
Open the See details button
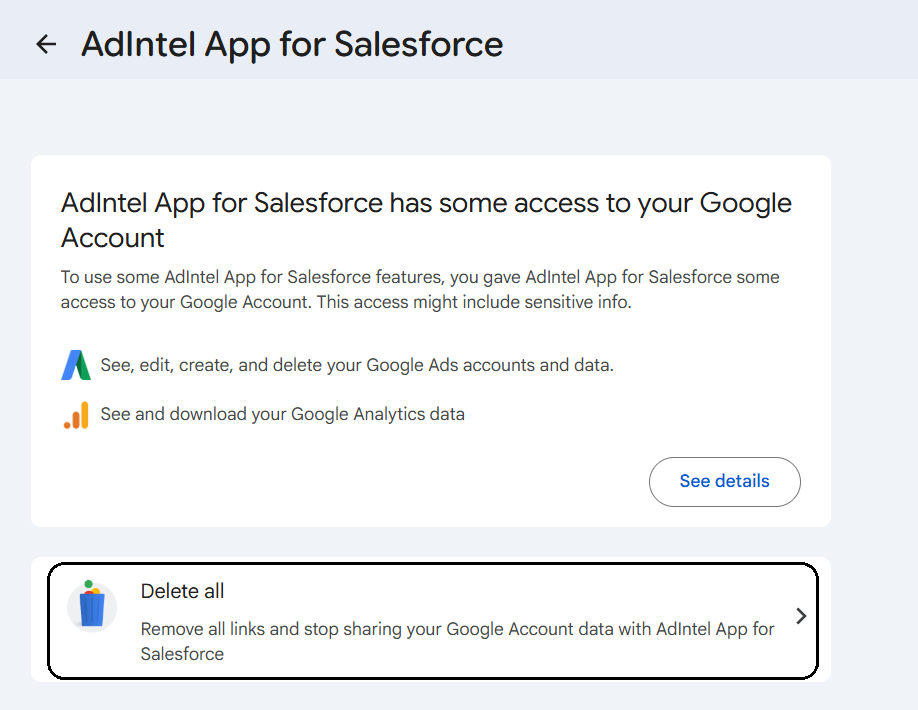724,482
